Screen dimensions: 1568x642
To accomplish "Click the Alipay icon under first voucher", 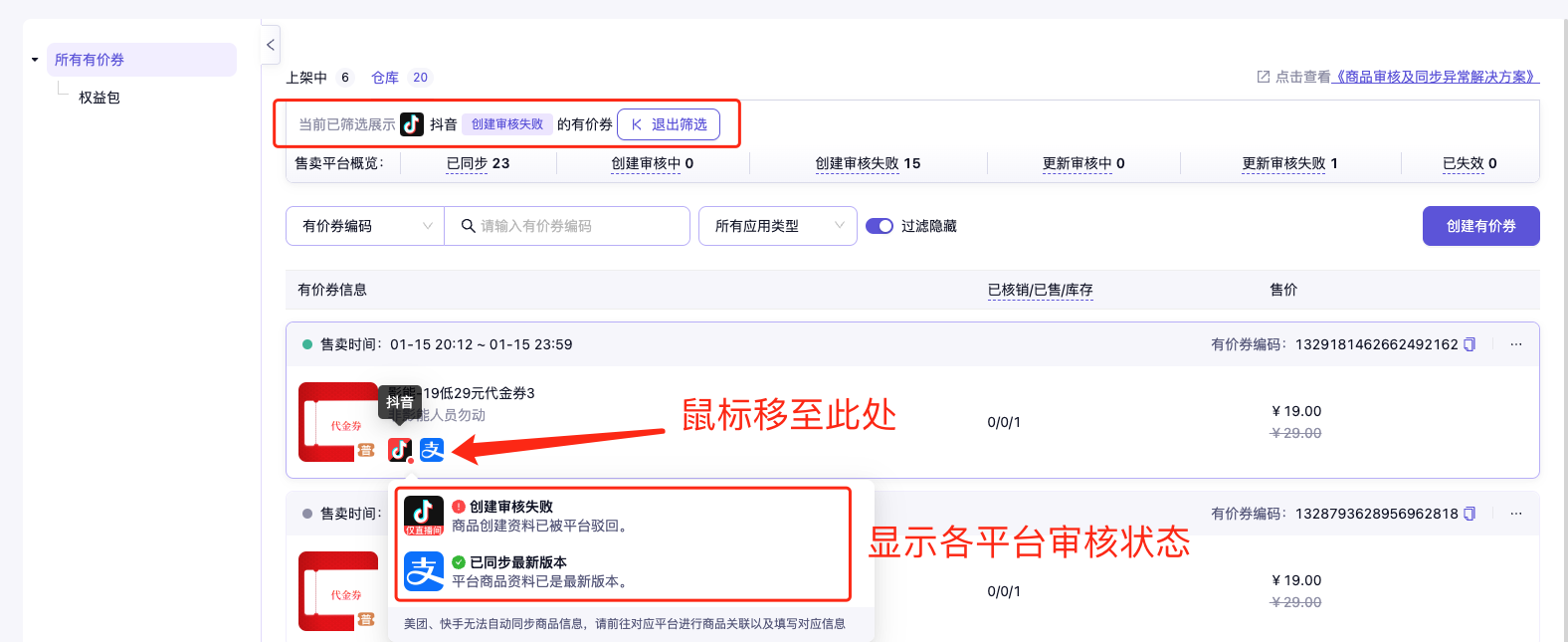I will (432, 450).
